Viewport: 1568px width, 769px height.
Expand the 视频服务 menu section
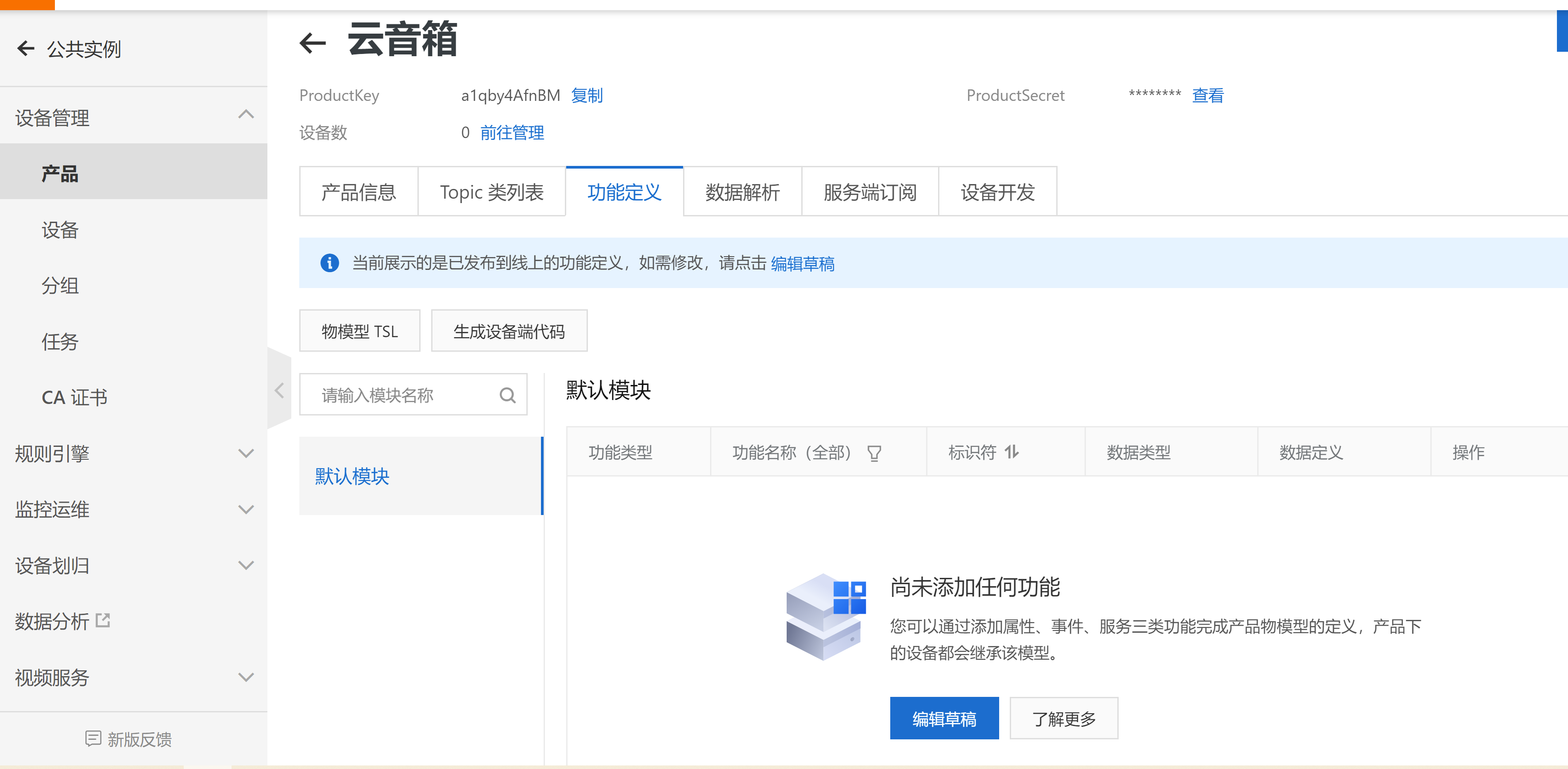click(x=246, y=677)
